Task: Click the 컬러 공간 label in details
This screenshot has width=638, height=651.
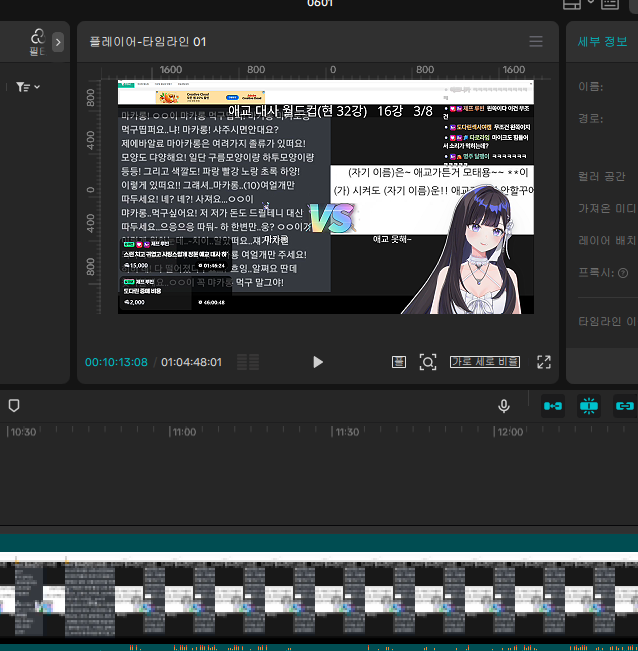Action: [601, 176]
